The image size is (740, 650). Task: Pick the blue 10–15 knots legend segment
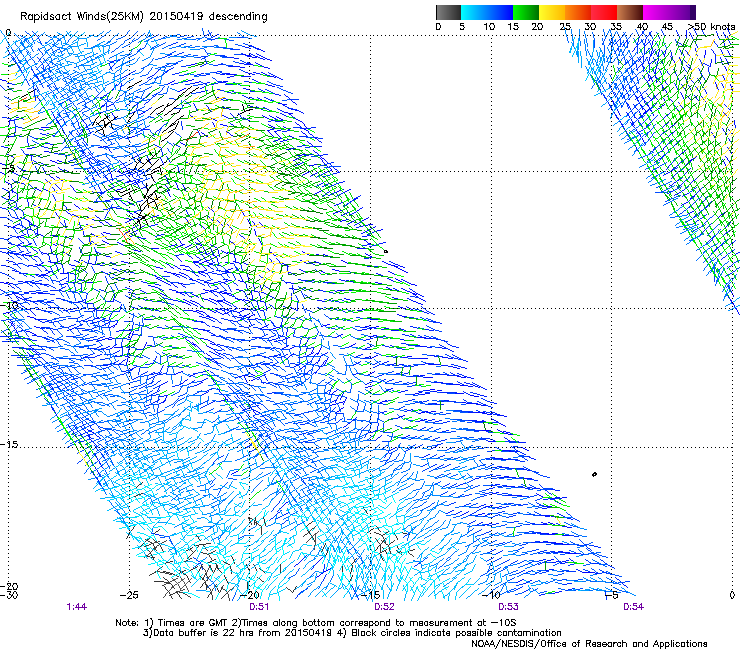(x=500, y=12)
